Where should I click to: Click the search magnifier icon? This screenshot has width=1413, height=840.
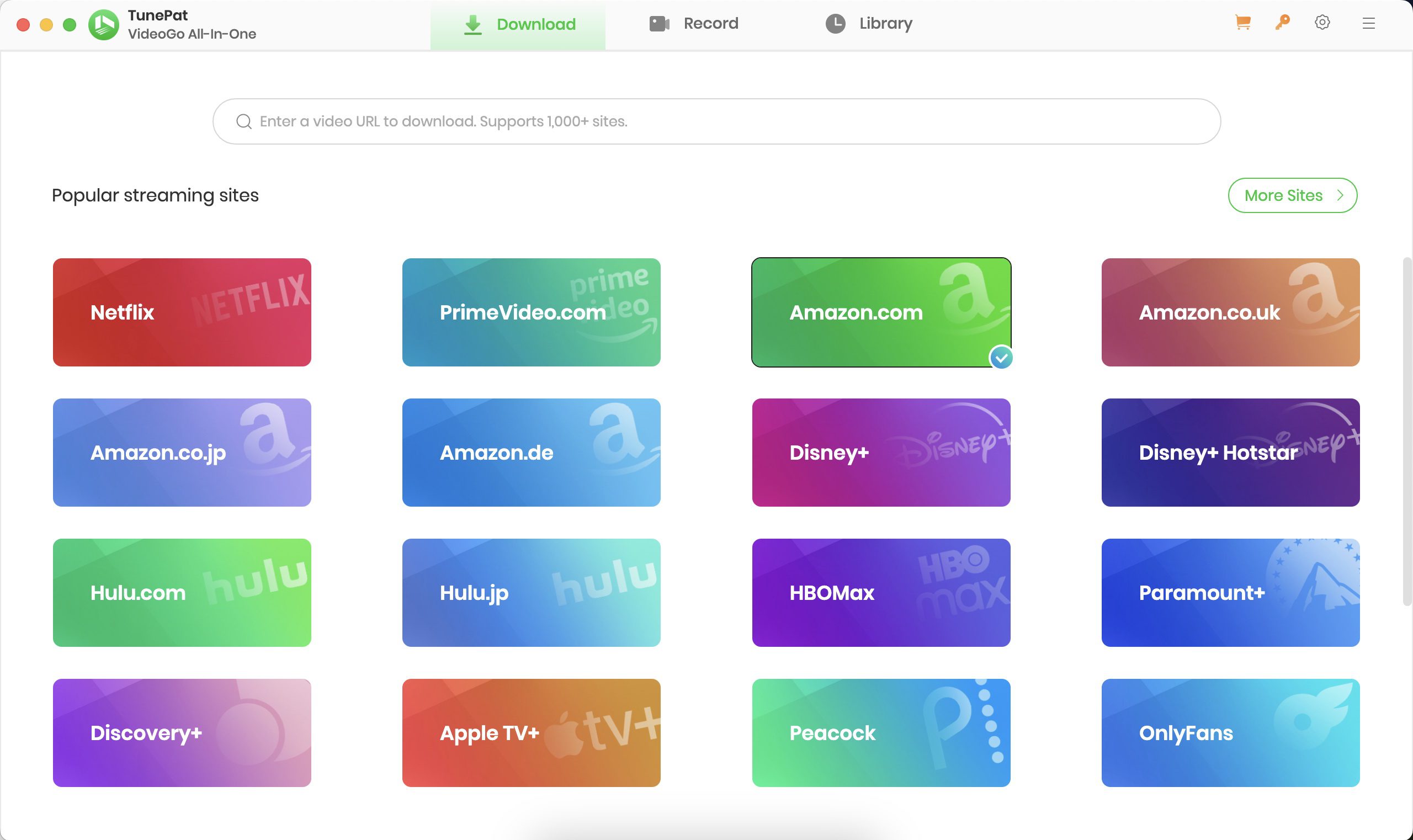(x=244, y=122)
